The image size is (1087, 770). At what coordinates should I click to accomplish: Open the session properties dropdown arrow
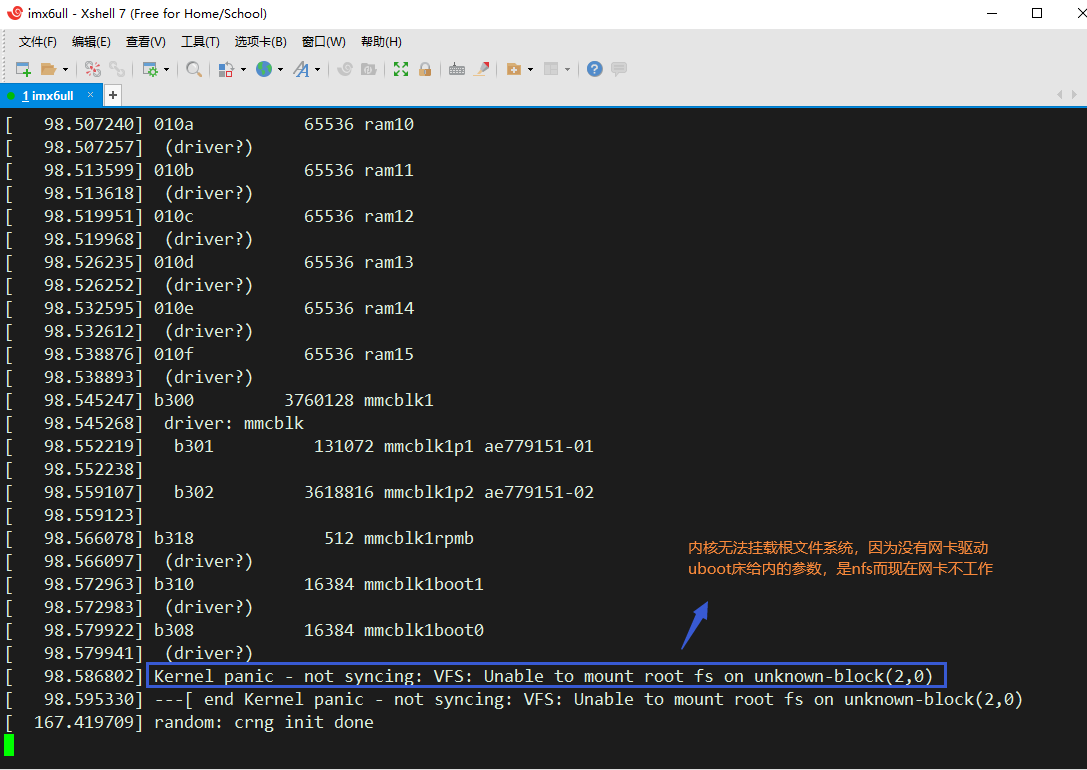(x=166, y=70)
